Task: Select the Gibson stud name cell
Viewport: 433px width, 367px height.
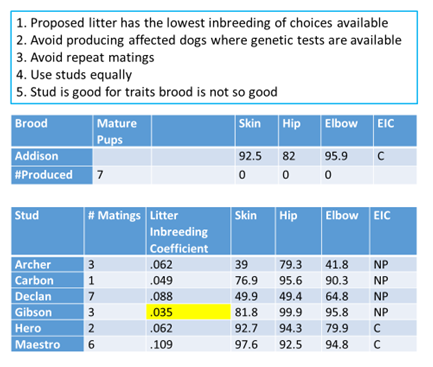Action: (47, 312)
